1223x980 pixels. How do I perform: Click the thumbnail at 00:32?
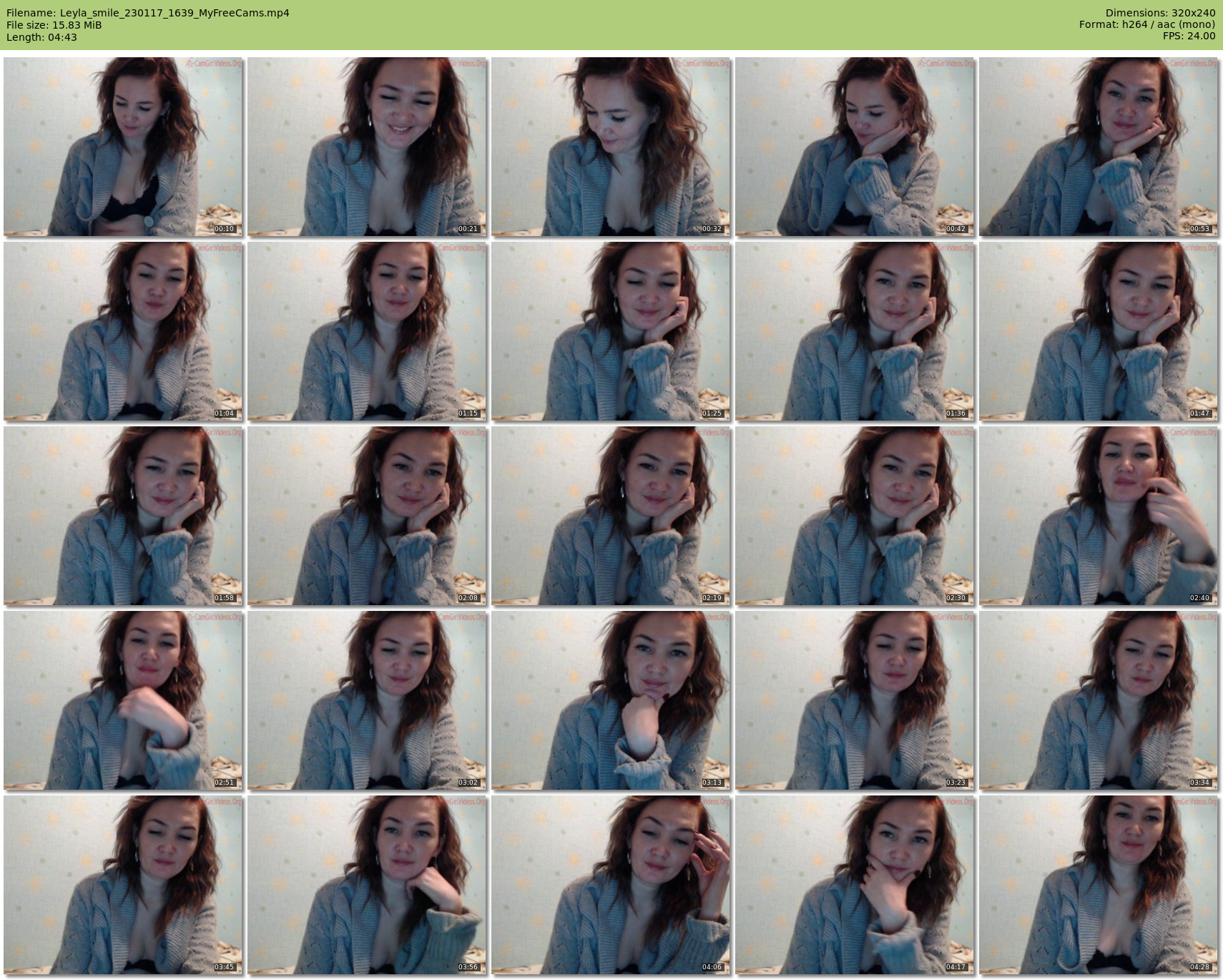click(x=611, y=147)
